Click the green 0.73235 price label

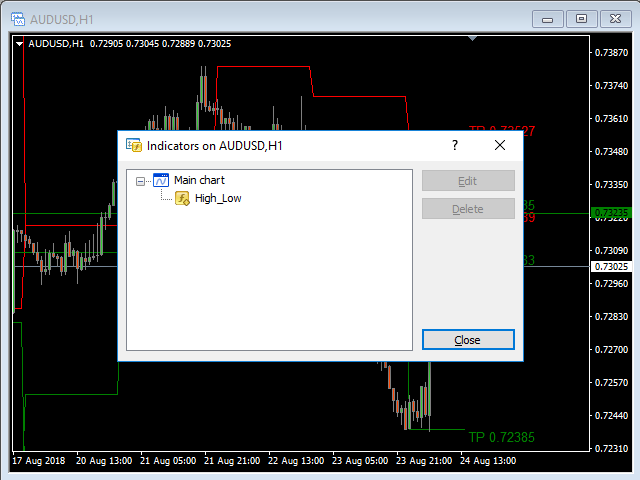click(x=611, y=213)
